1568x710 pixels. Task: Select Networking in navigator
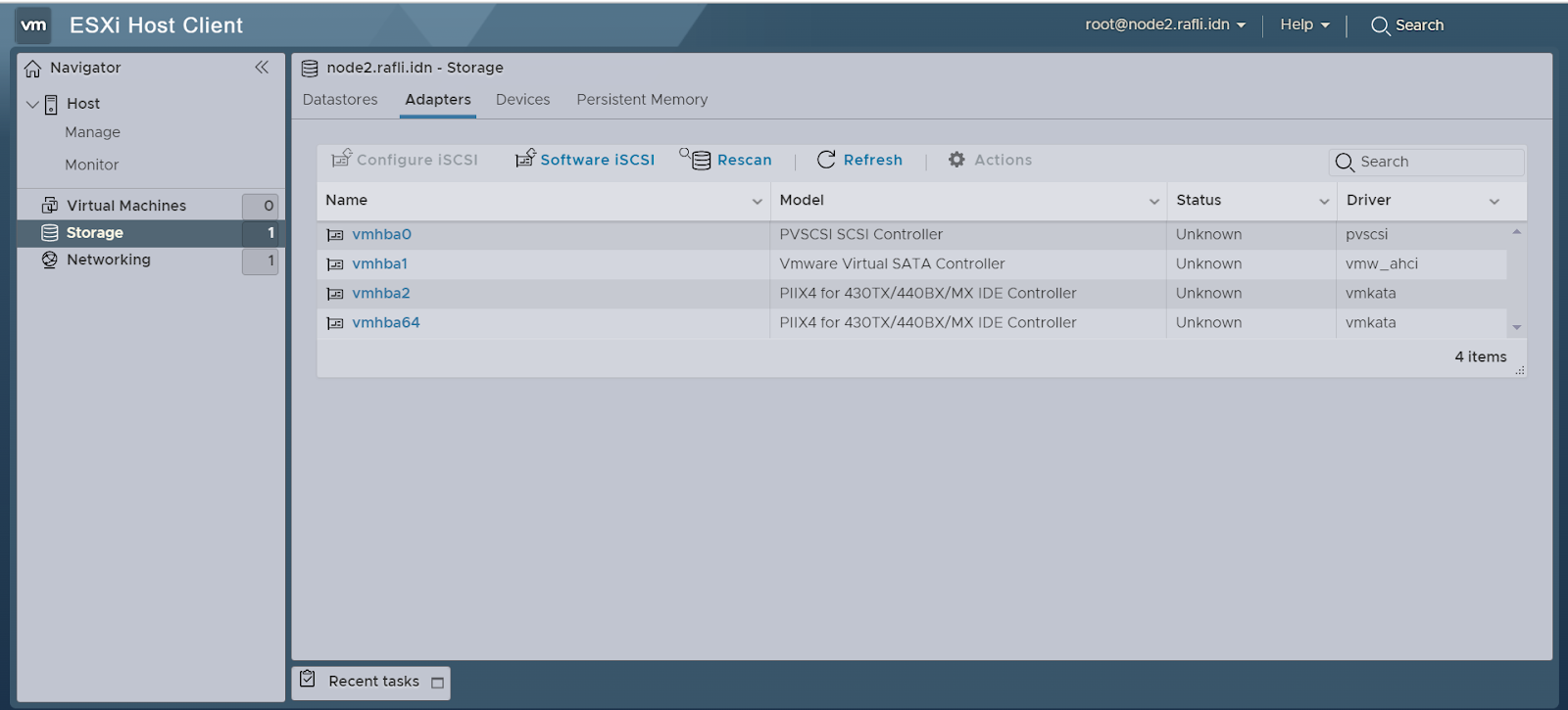(x=108, y=260)
